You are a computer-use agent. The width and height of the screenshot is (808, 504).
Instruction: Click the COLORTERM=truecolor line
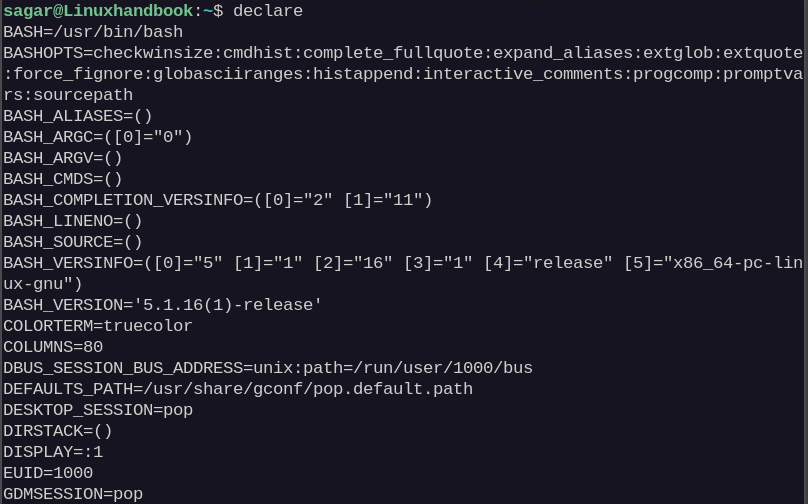point(98,326)
